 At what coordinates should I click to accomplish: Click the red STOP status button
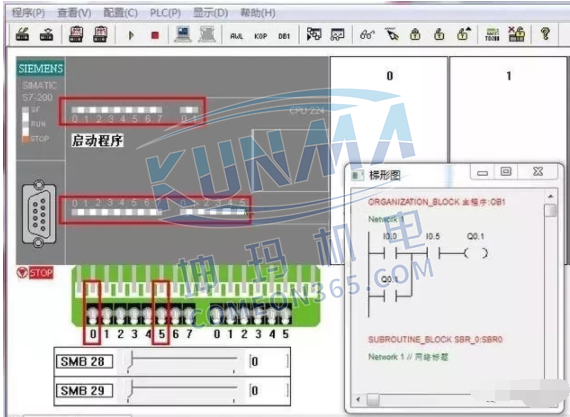click(x=35, y=272)
